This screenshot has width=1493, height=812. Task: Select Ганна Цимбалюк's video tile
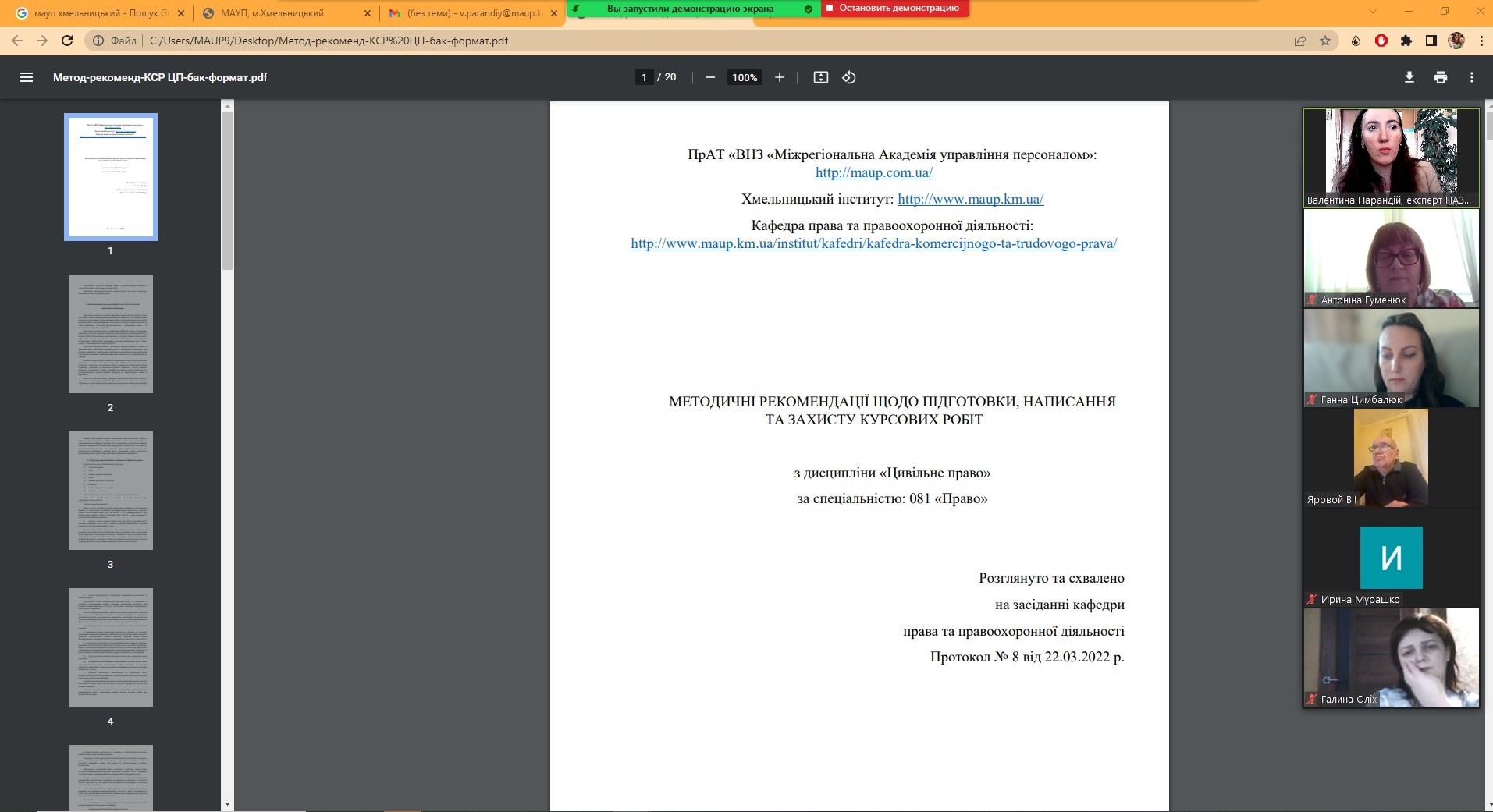coord(1391,358)
